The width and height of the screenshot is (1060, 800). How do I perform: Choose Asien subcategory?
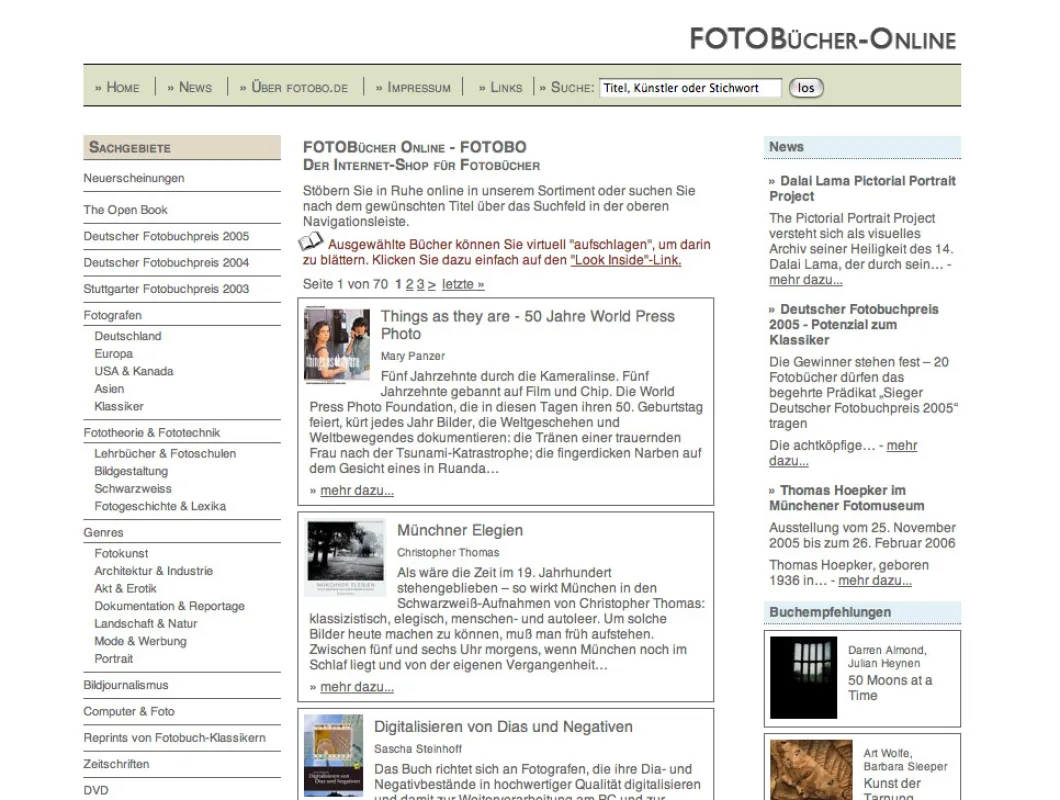(110, 389)
